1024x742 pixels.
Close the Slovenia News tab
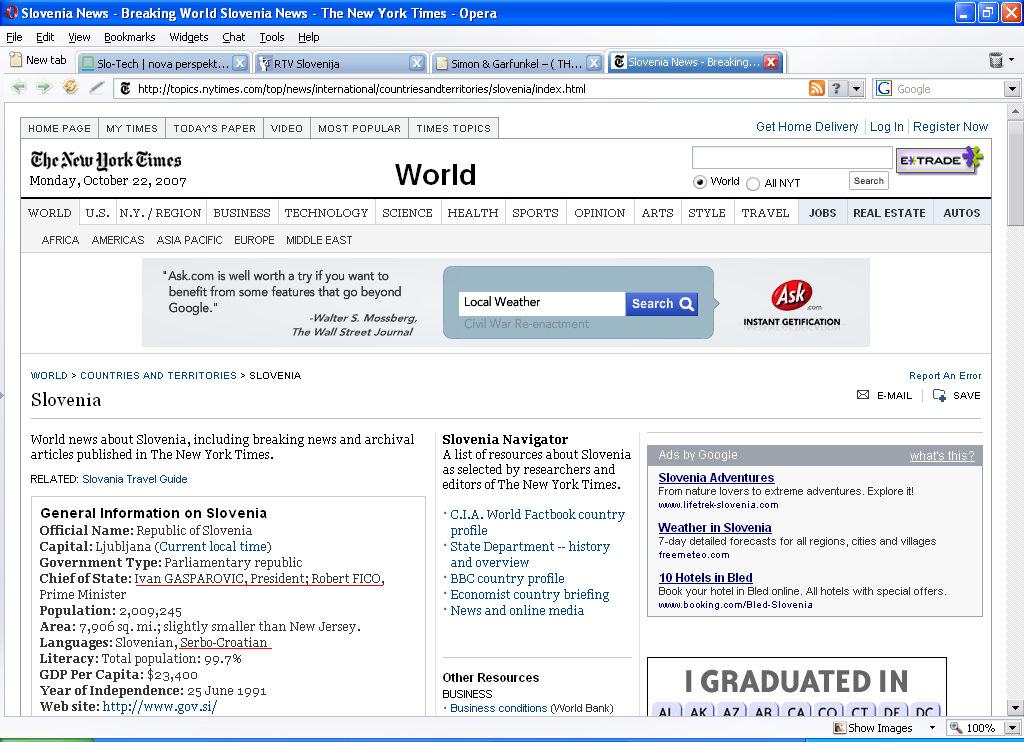771,62
